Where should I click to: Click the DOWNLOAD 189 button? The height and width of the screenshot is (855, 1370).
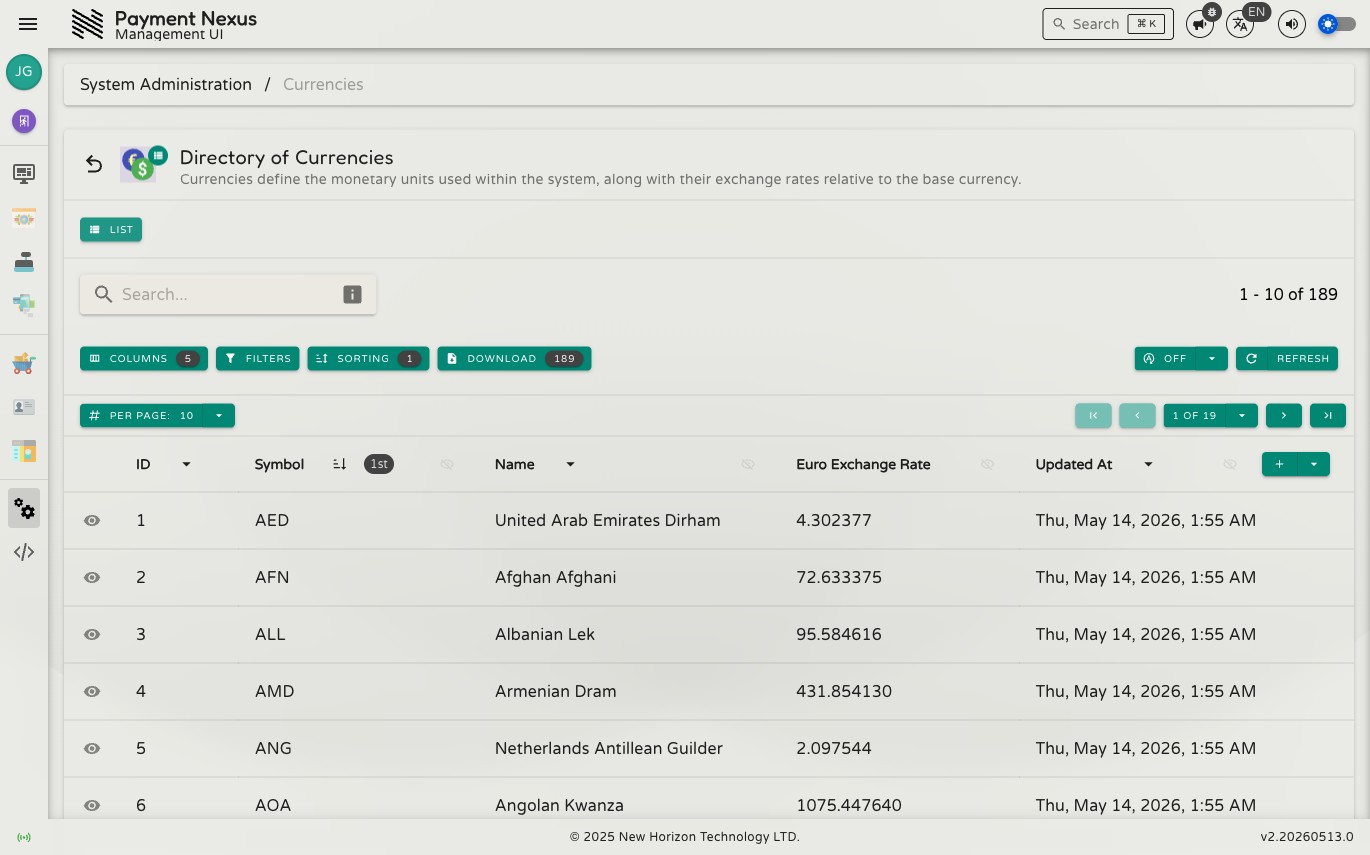(x=514, y=358)
